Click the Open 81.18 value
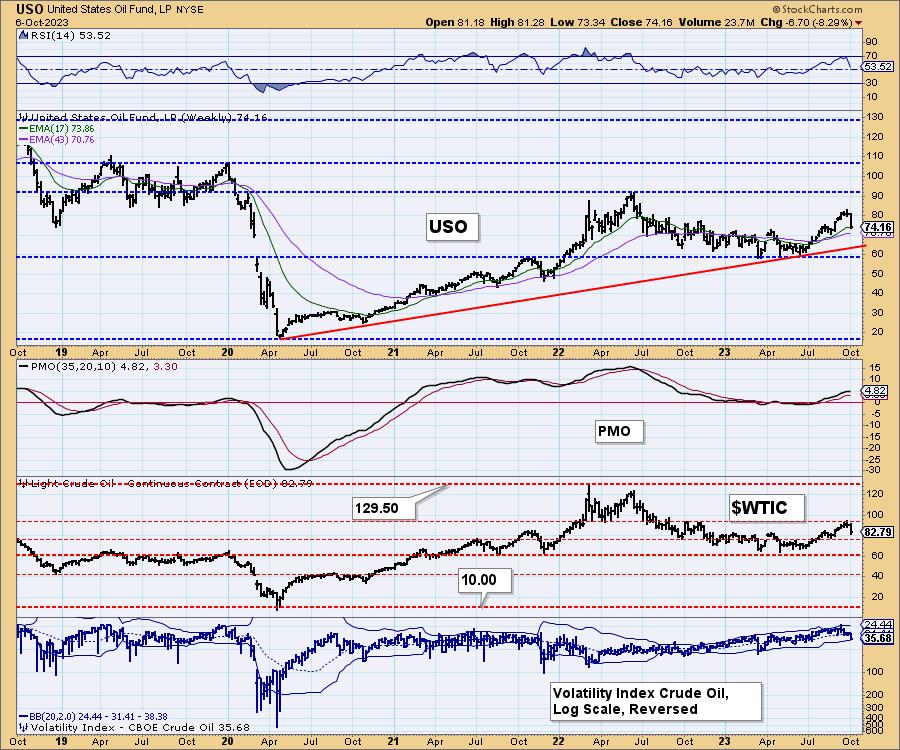900x750 pixels. tap(455, 22)
